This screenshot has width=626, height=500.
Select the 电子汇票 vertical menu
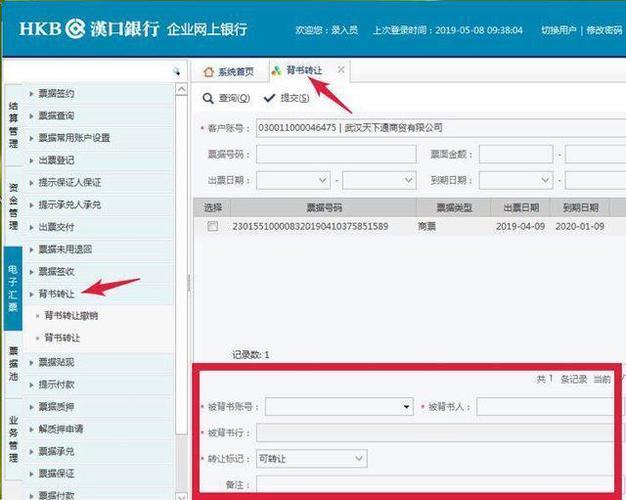13,289
